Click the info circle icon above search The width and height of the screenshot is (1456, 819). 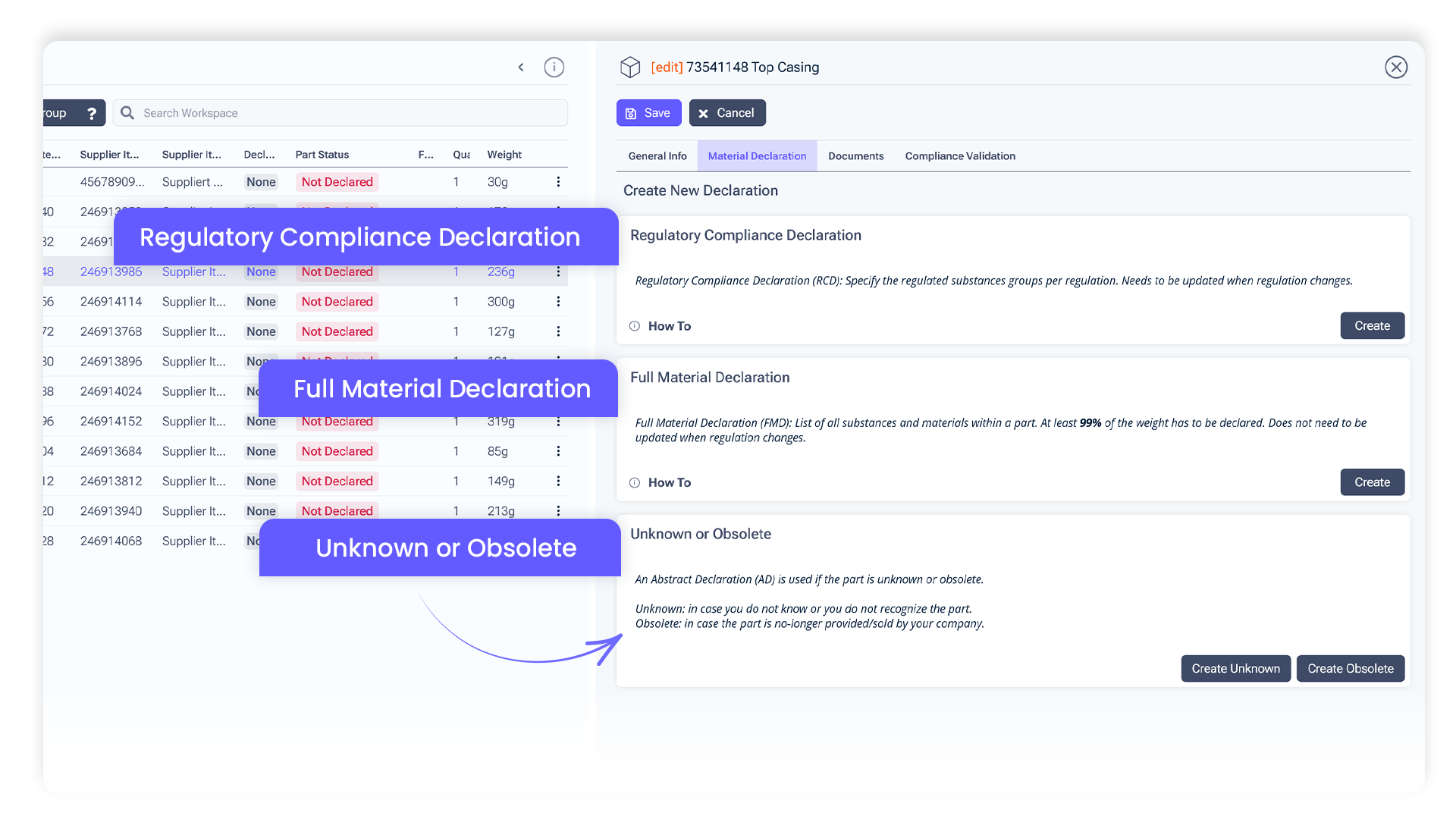554,67
